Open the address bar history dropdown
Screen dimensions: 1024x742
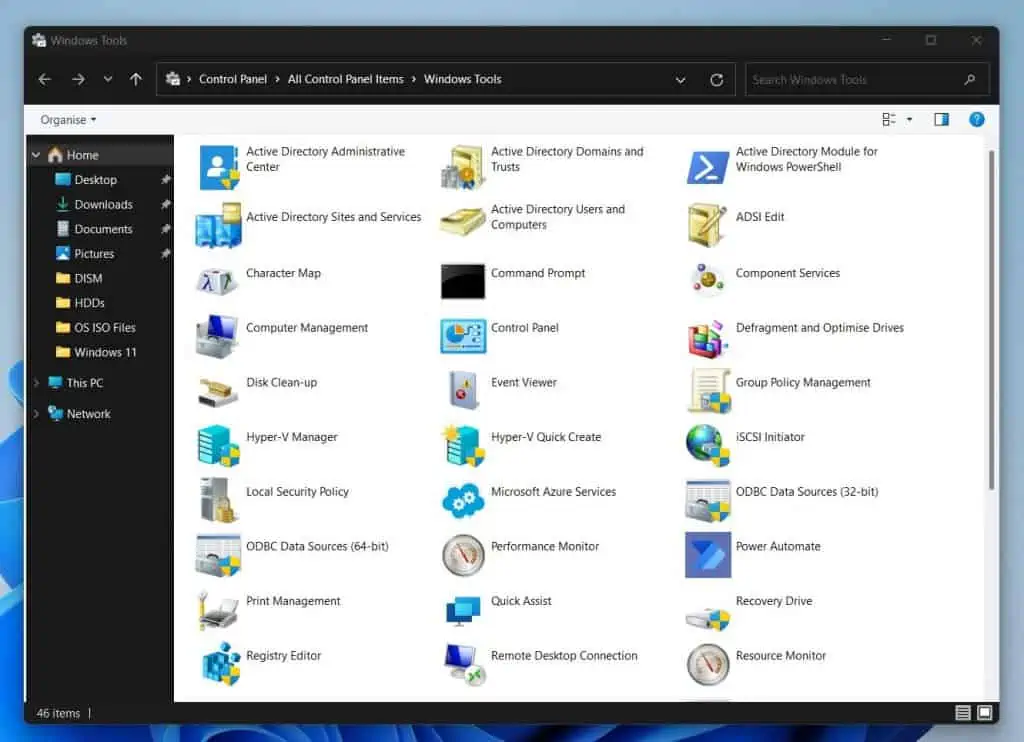(x=681, y=80)
